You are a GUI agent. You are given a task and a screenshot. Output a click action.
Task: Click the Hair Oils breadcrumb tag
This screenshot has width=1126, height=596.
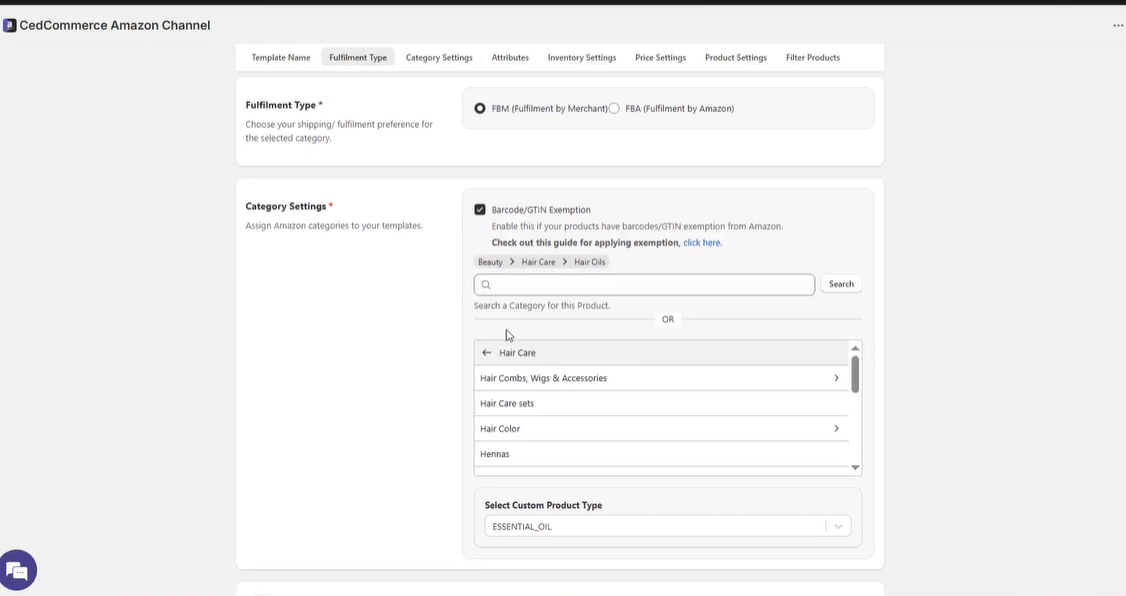590,262
